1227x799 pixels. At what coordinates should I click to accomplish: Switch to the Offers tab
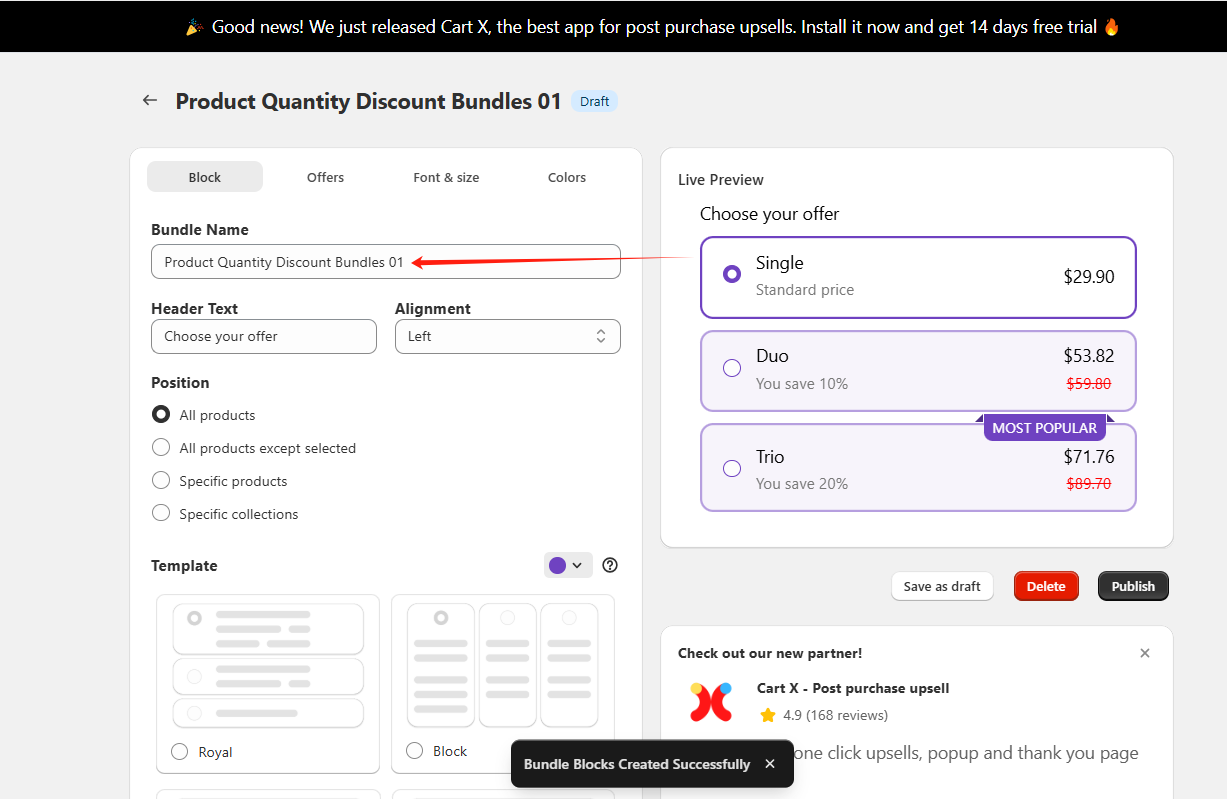click(x=325, y=177)
